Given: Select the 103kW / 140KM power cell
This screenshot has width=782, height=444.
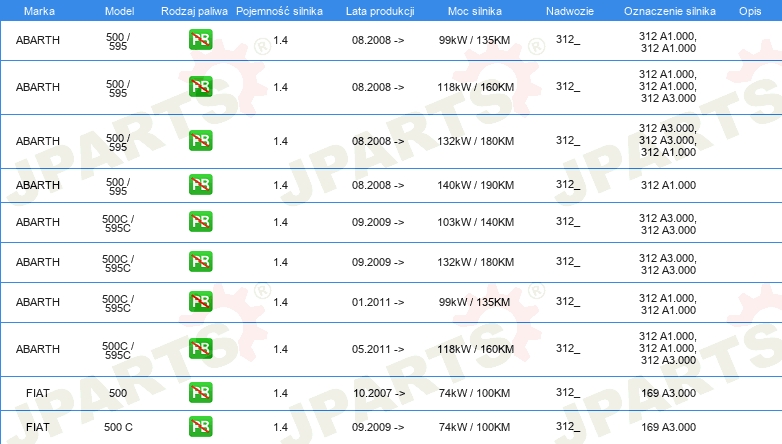Looking at the screenshot, I should point(475,222).
